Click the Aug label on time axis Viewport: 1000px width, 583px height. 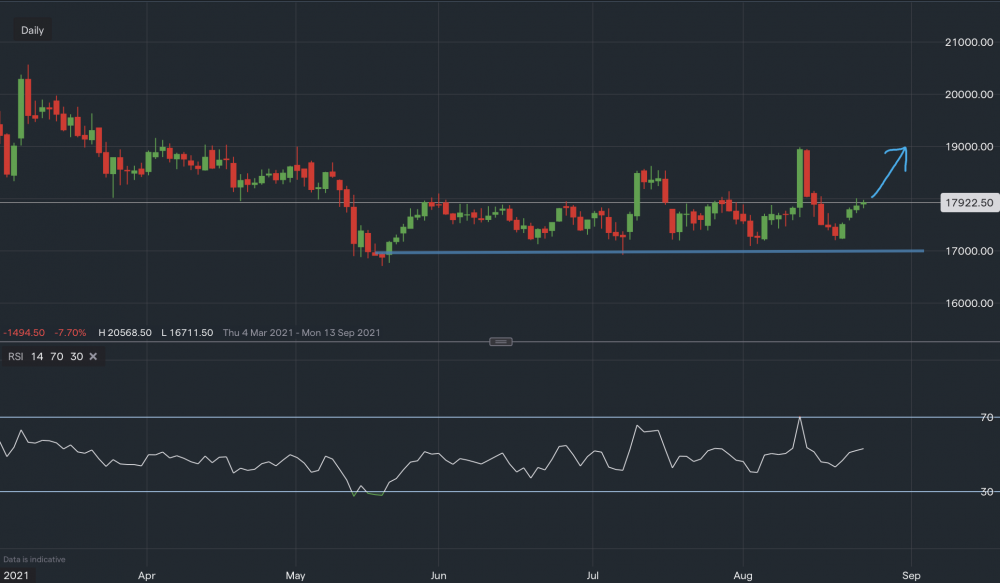point(744,576)
